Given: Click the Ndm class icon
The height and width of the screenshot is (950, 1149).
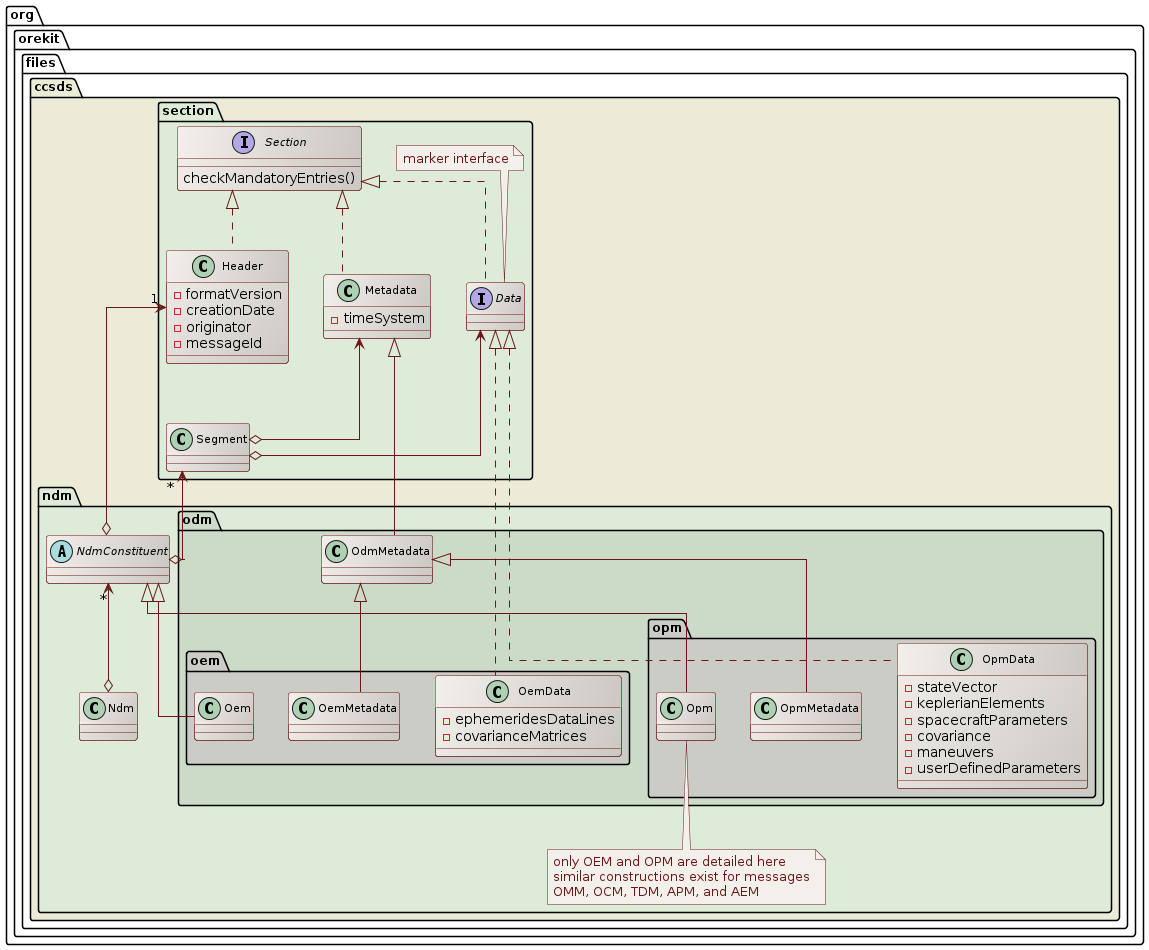Looking at the screenshot, I should [x=94, y=708].
